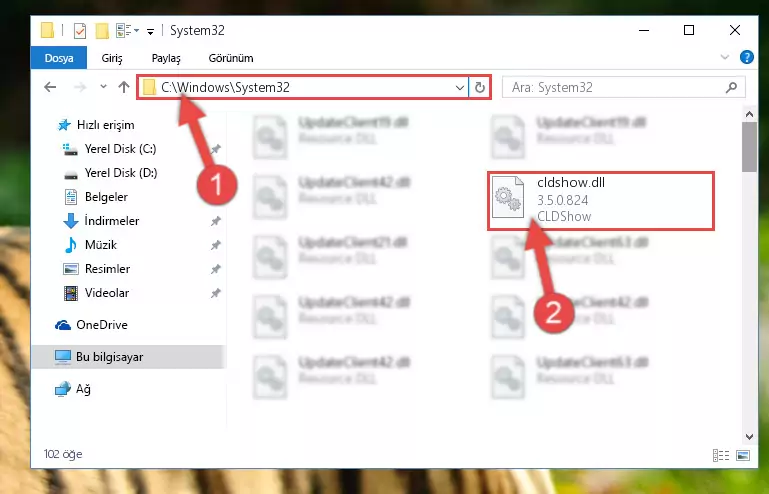Click the OneDrive cloud icon

(63, 325)
